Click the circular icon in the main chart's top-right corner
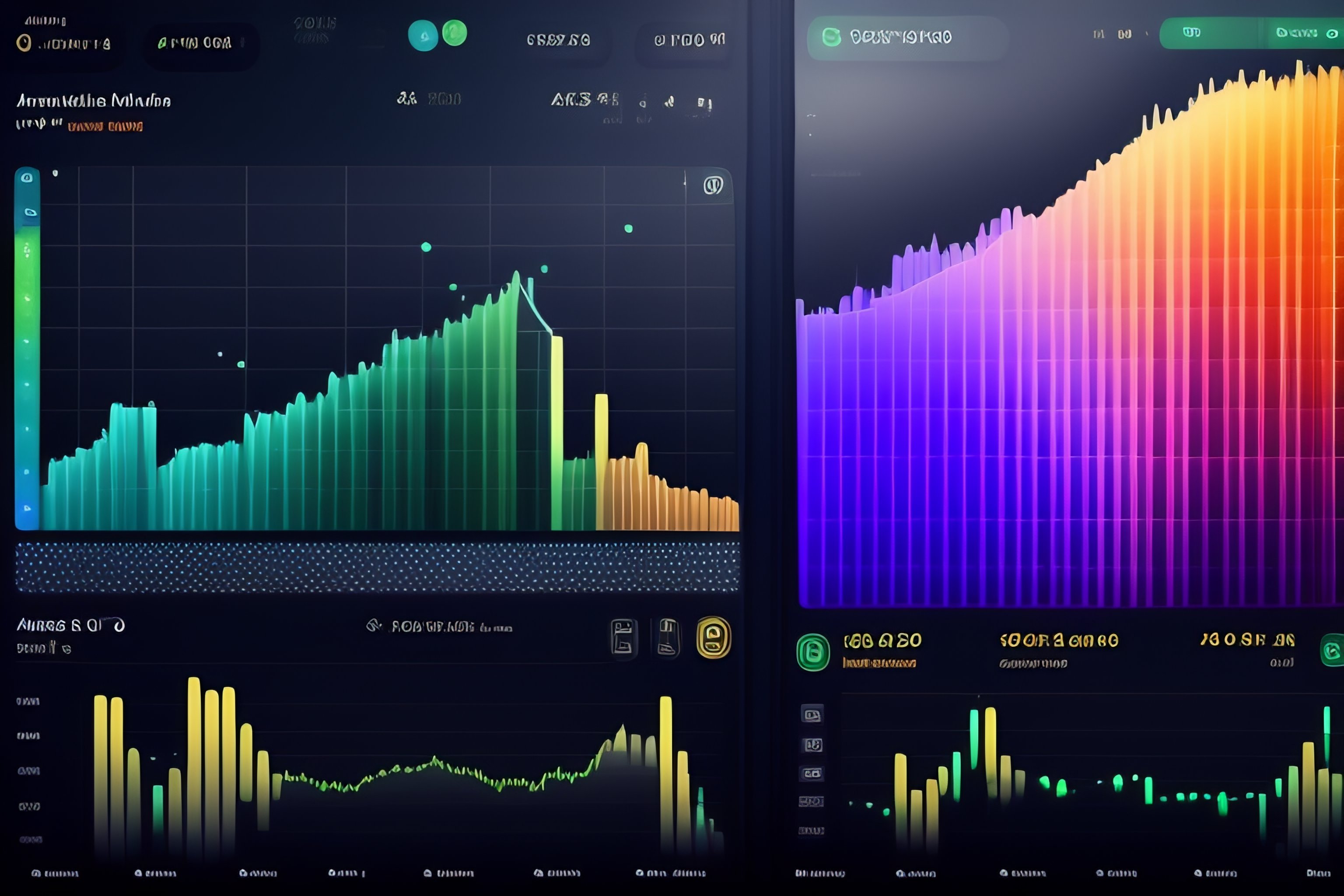Viewport: 1344px width, 896px height. [x=713, y=185]
